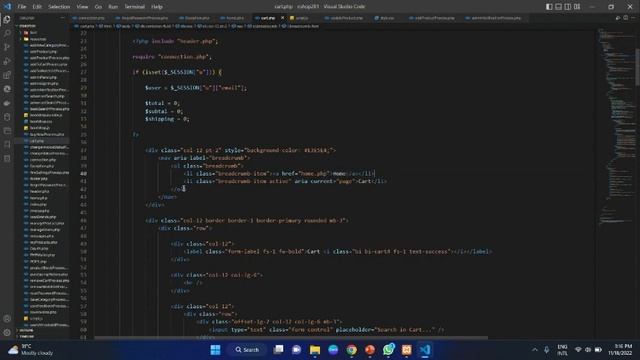Viewport: 640px width, 360px height.
Task: Click the require "connection.php" line
Action: point(172,57)
